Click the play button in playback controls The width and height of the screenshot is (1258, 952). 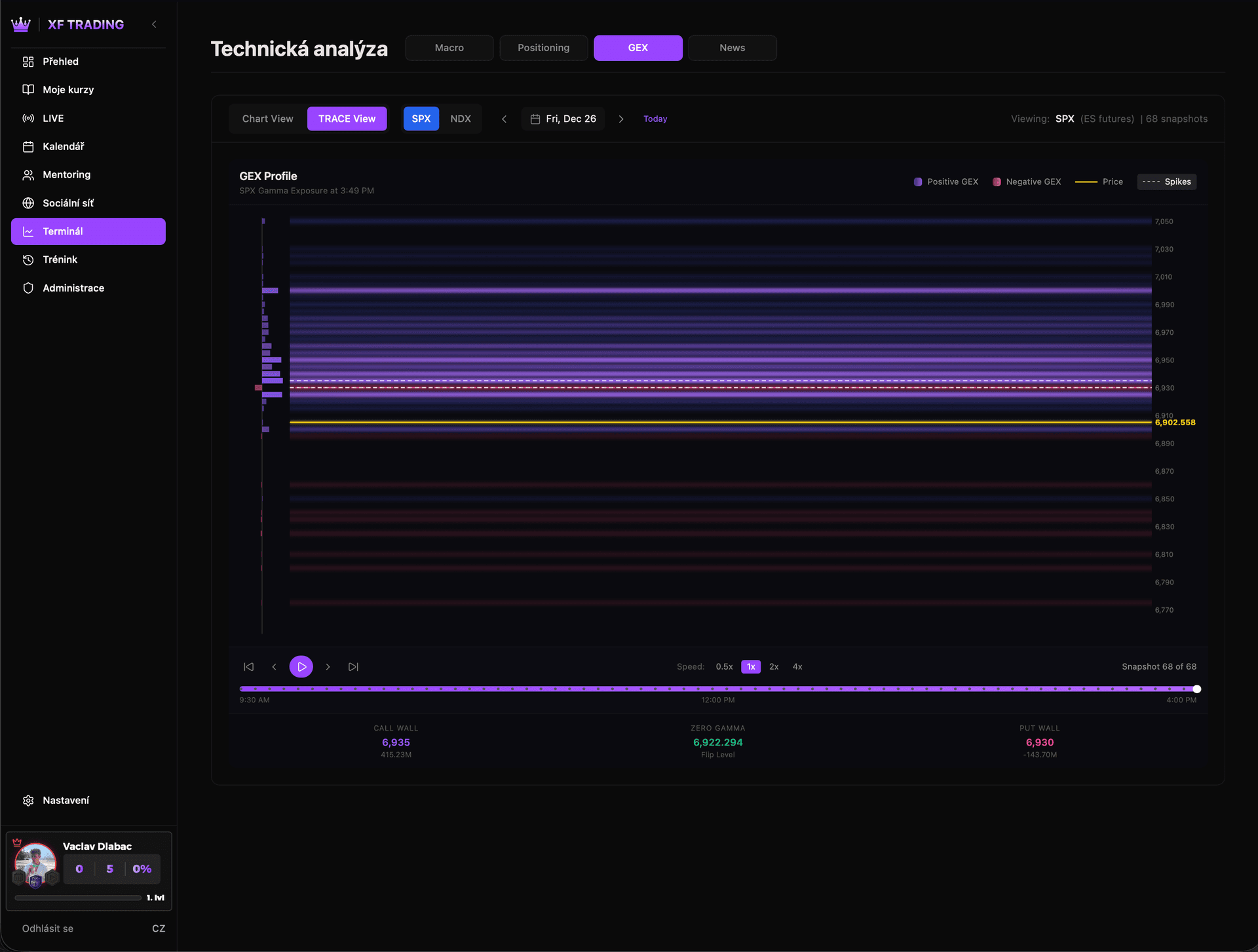point(301,666)
